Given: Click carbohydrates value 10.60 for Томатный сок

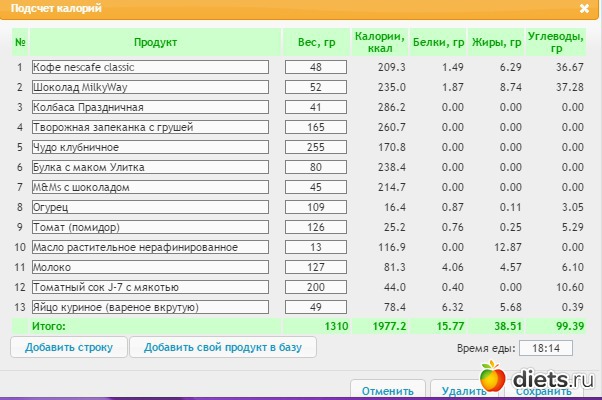Looking at the screenshot, I should coord(570,287).
